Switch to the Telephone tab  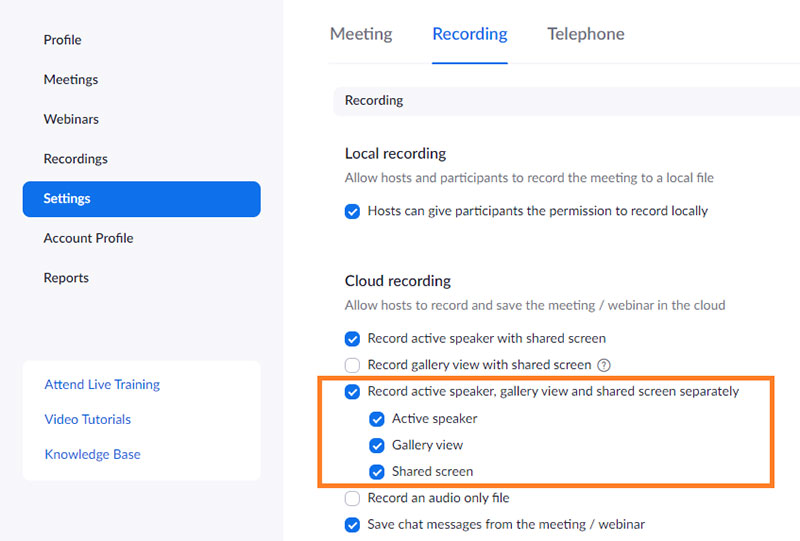(x=586, y=34)
